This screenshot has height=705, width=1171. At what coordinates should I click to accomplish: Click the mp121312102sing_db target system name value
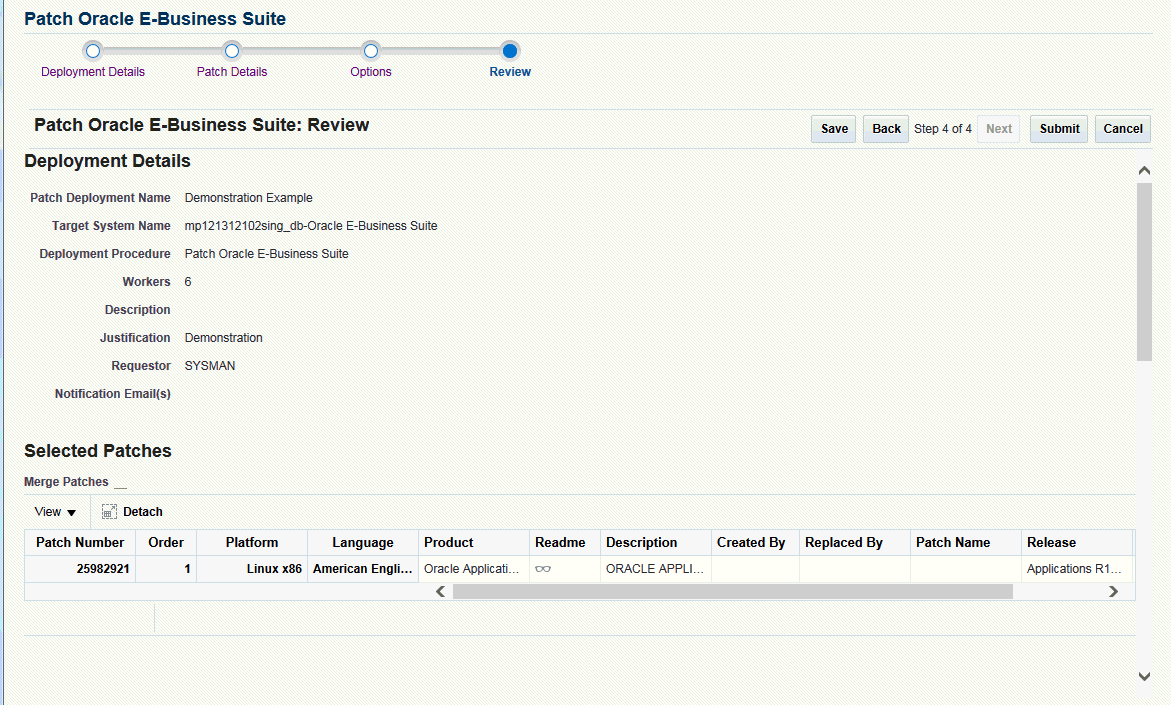coord(311,226)
